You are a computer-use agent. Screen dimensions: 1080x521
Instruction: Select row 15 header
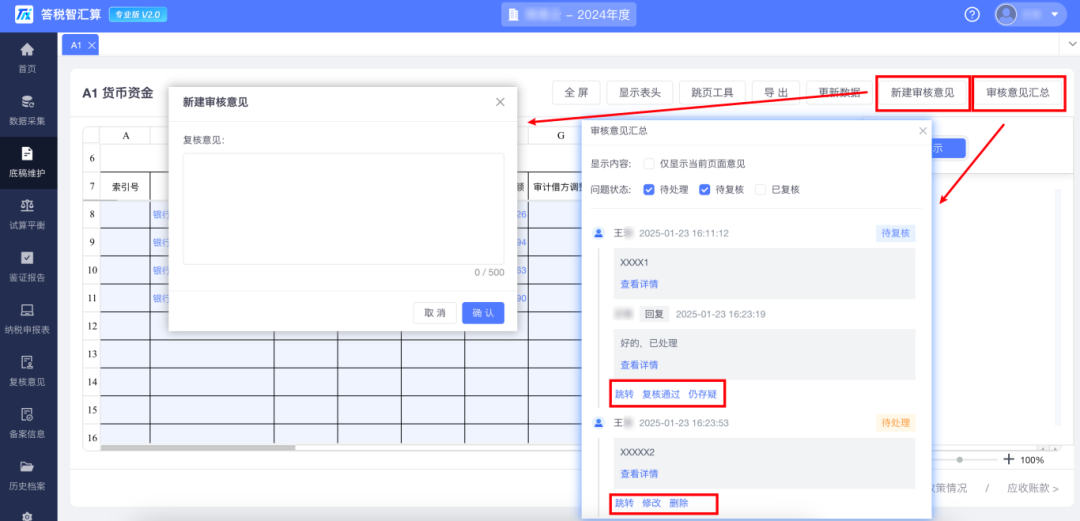[x=92, y=409]
